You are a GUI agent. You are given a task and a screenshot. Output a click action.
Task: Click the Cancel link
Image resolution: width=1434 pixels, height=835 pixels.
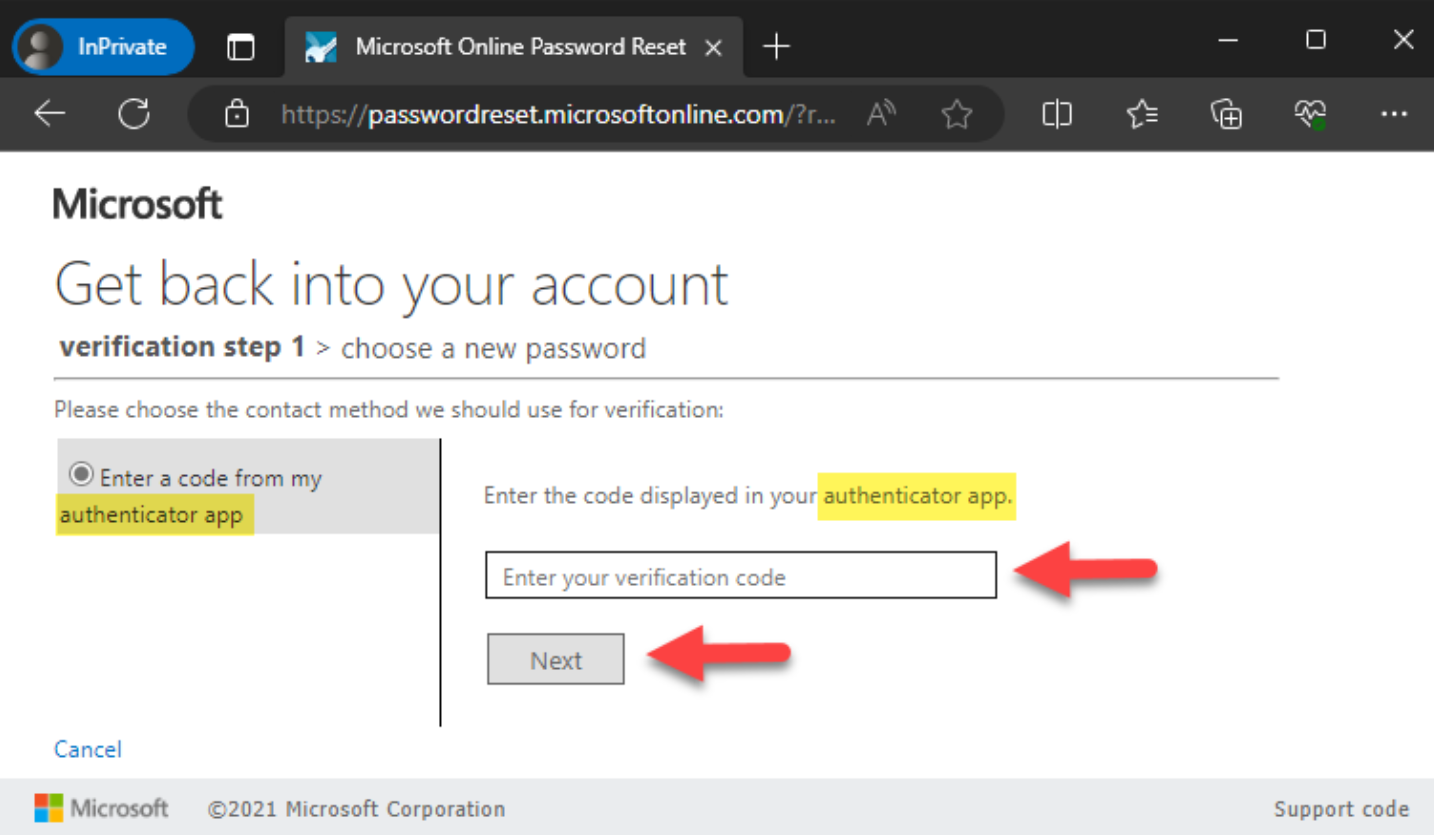click(x=88, y=749)
